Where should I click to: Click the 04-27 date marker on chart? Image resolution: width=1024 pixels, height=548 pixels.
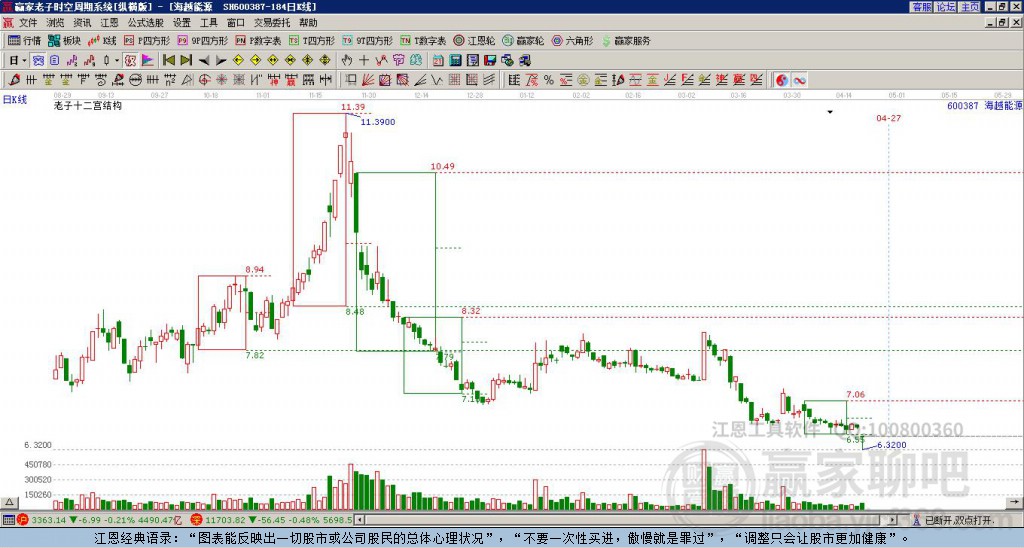point(888,118)
